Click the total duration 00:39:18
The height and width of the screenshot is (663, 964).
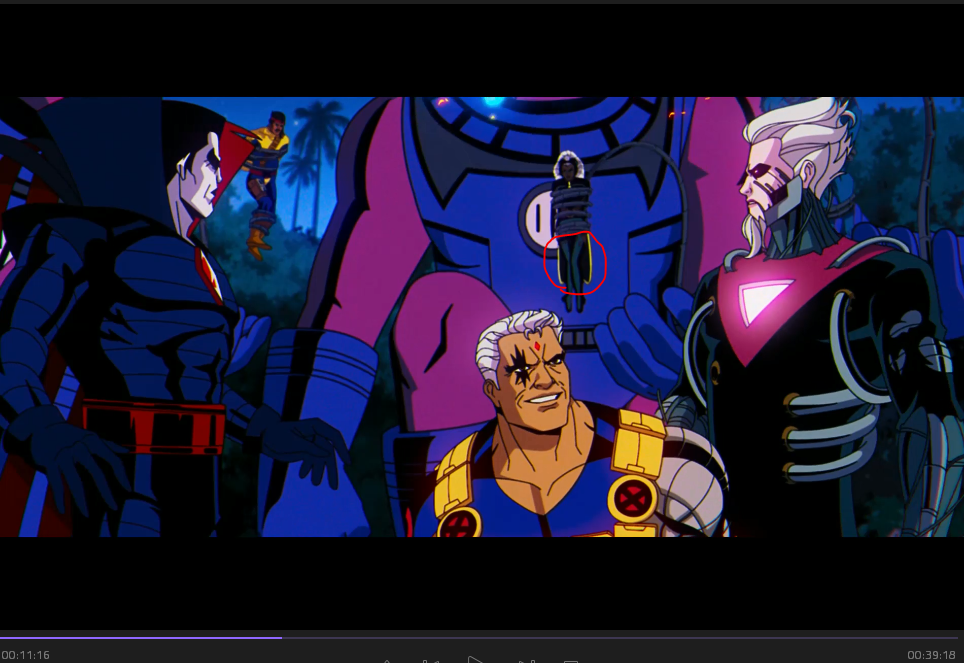(x=931, y=655)
